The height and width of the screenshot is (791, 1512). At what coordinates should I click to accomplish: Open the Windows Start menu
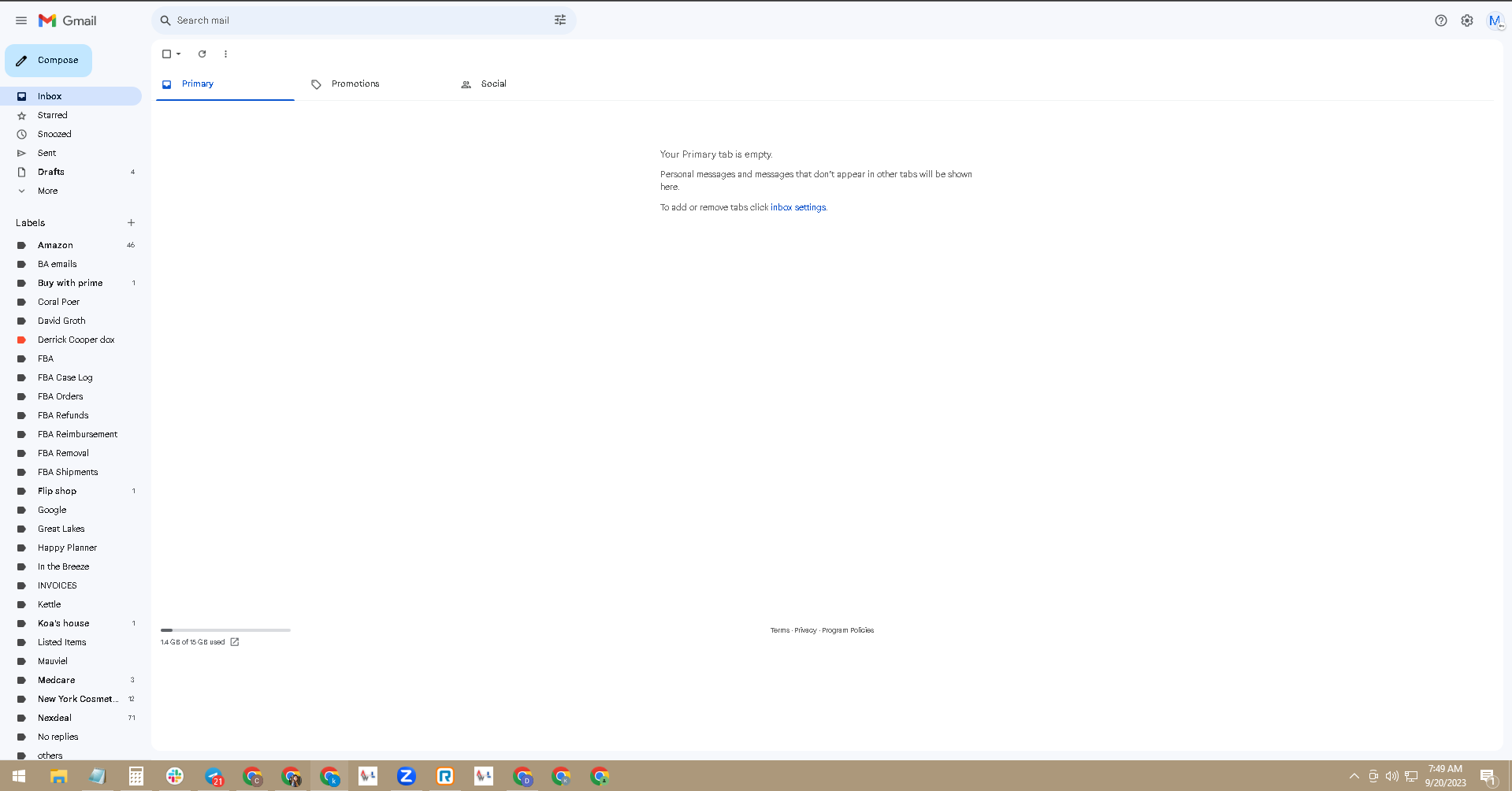[x=19, y=776]
